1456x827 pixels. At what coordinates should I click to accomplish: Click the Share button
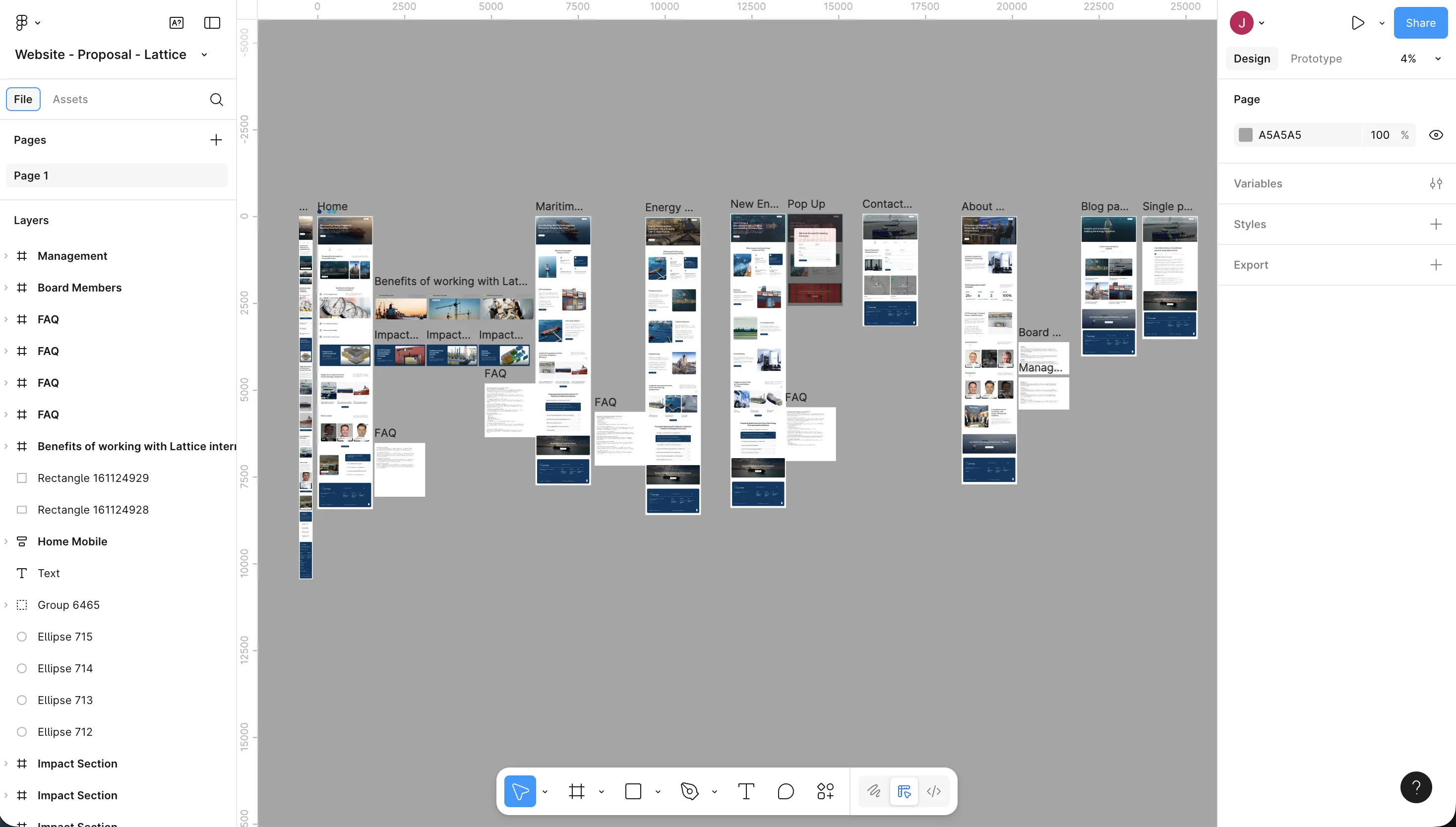coord(1420,23)
